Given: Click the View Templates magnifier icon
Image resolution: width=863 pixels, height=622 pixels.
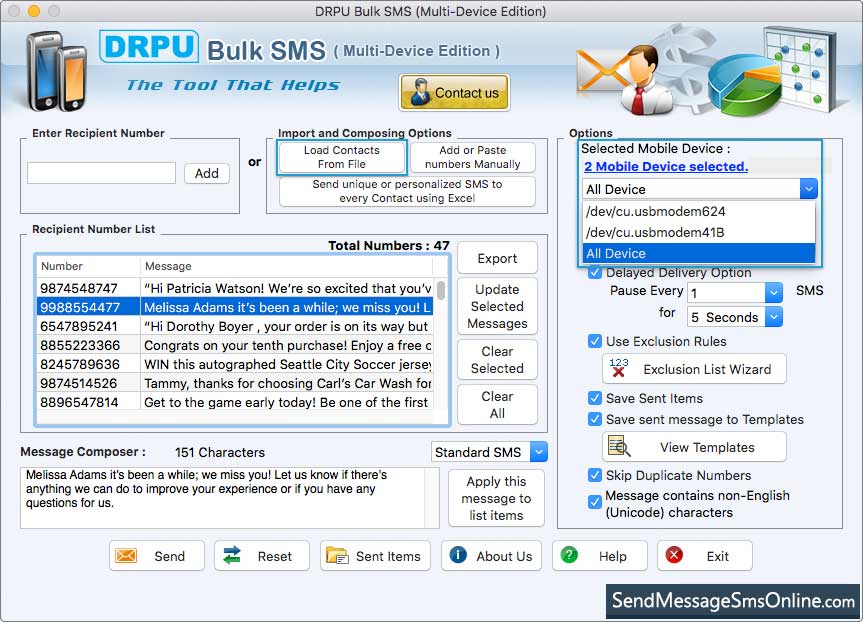Looking at the screenshot, I should pyautogui.click(x=619, y=446).
